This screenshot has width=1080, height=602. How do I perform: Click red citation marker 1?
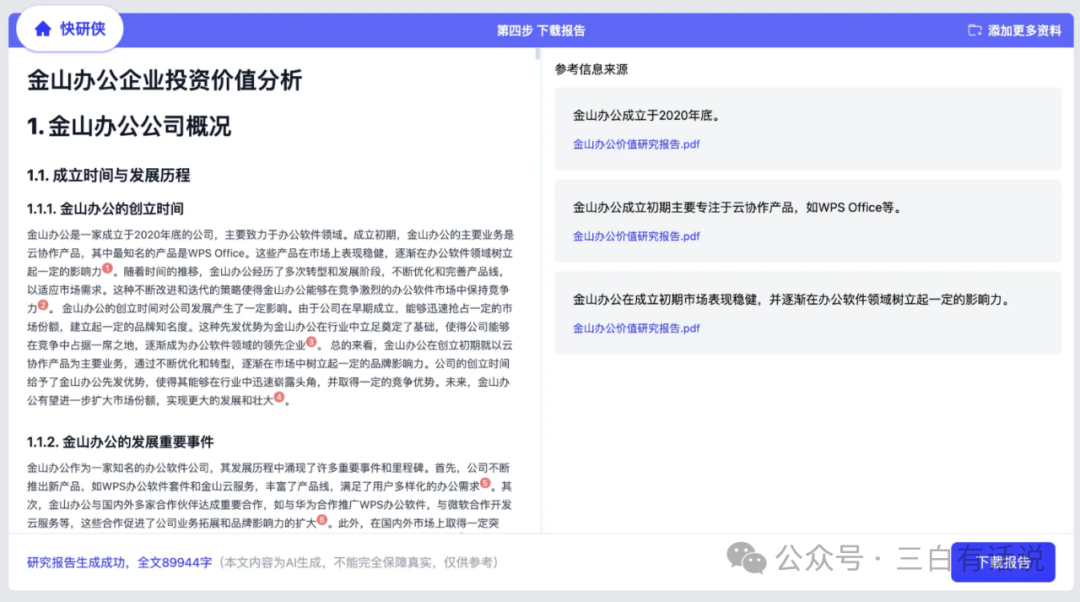point(107,268)
